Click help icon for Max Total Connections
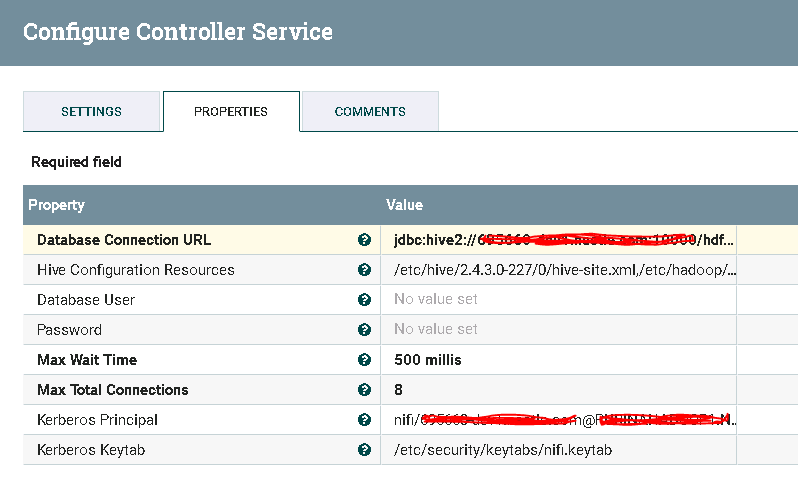 [365, 390]
